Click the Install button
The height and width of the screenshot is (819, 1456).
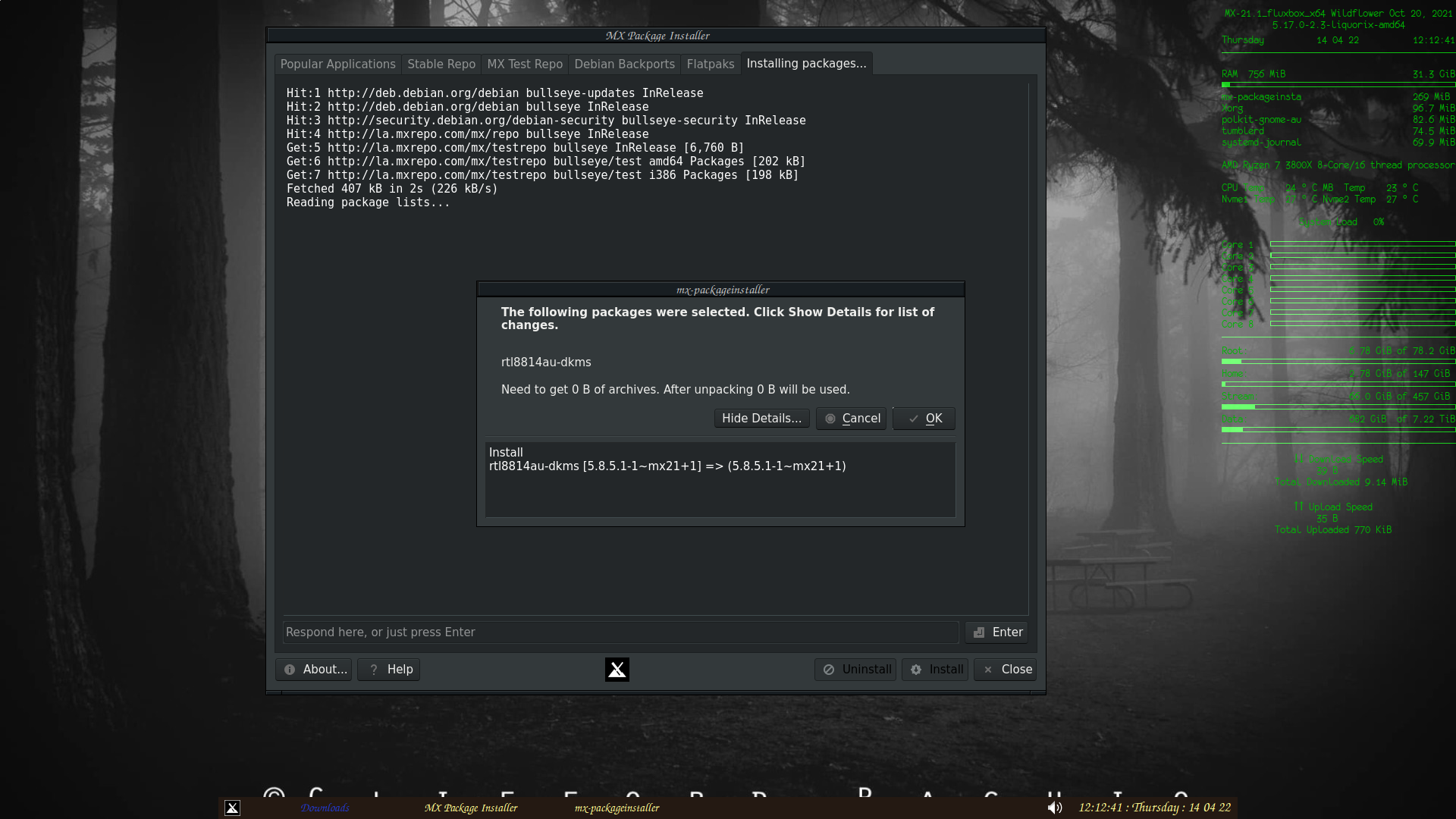(934, 670)
